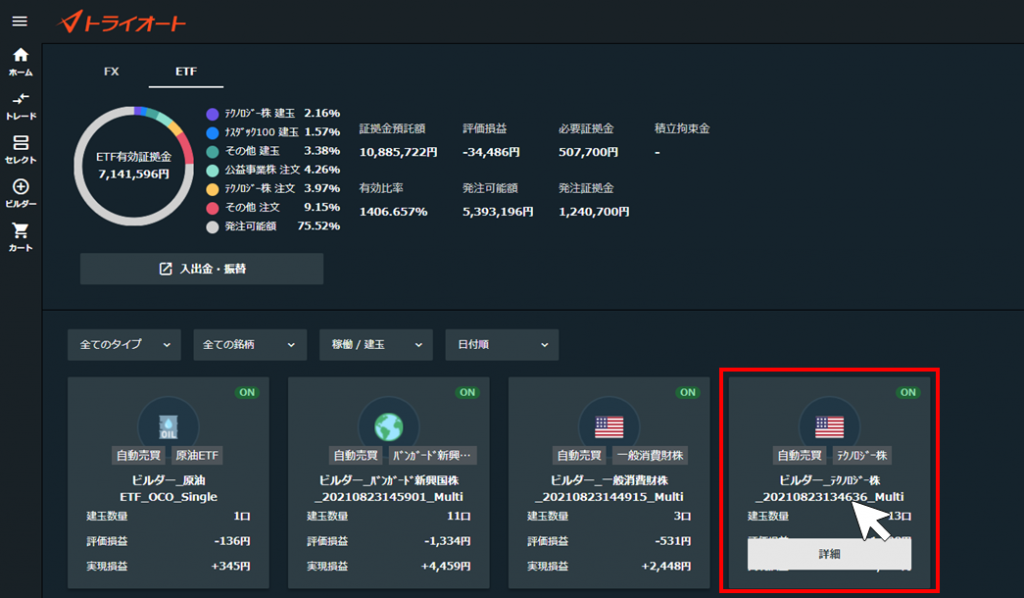
Task: Click the 有効比率 value 1406.657%
Action: [393, 212]
